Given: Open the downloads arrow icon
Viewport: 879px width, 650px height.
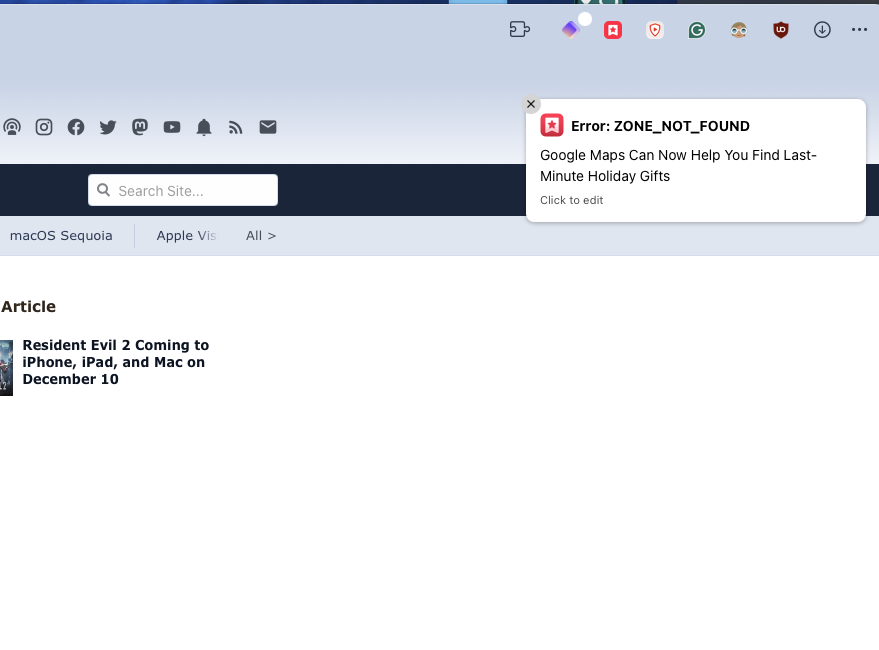Looking at the screenshot, I should 822,30.
